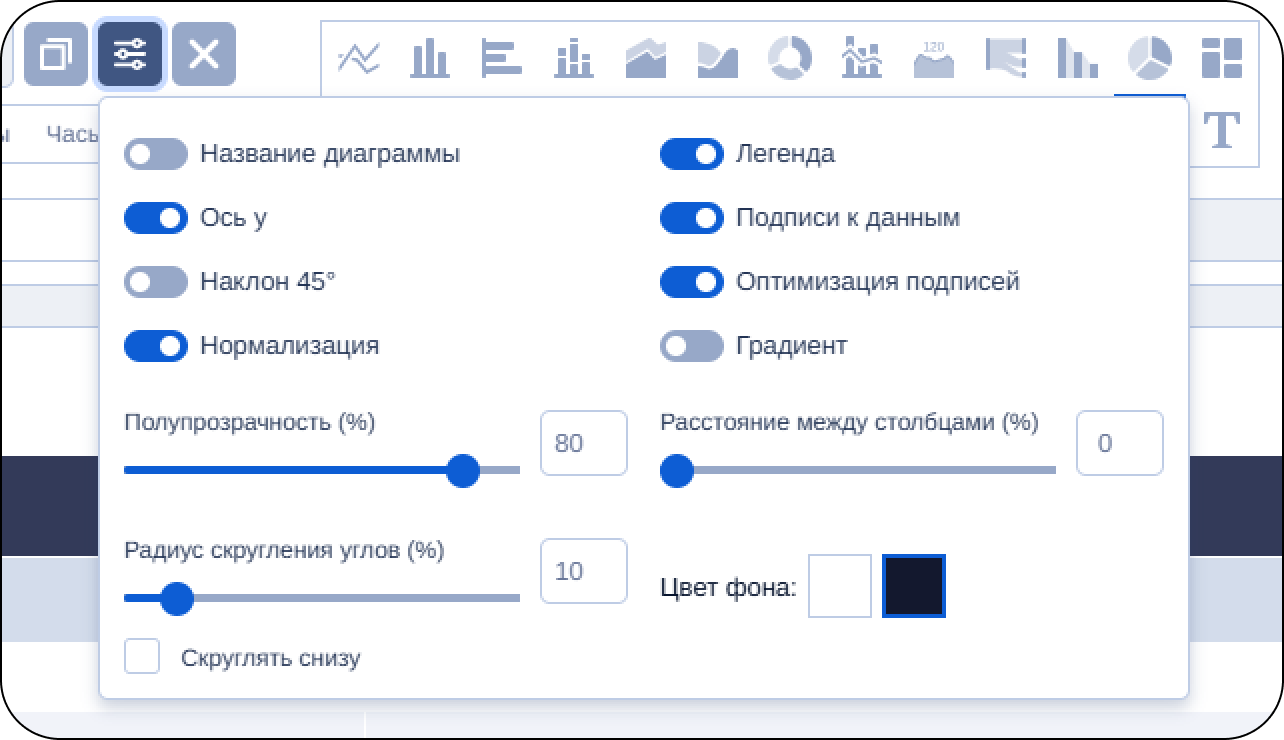The width and height of the screenshot is (1284, 740).
Task: Click the area chart icon
Action: click(645, 59)
